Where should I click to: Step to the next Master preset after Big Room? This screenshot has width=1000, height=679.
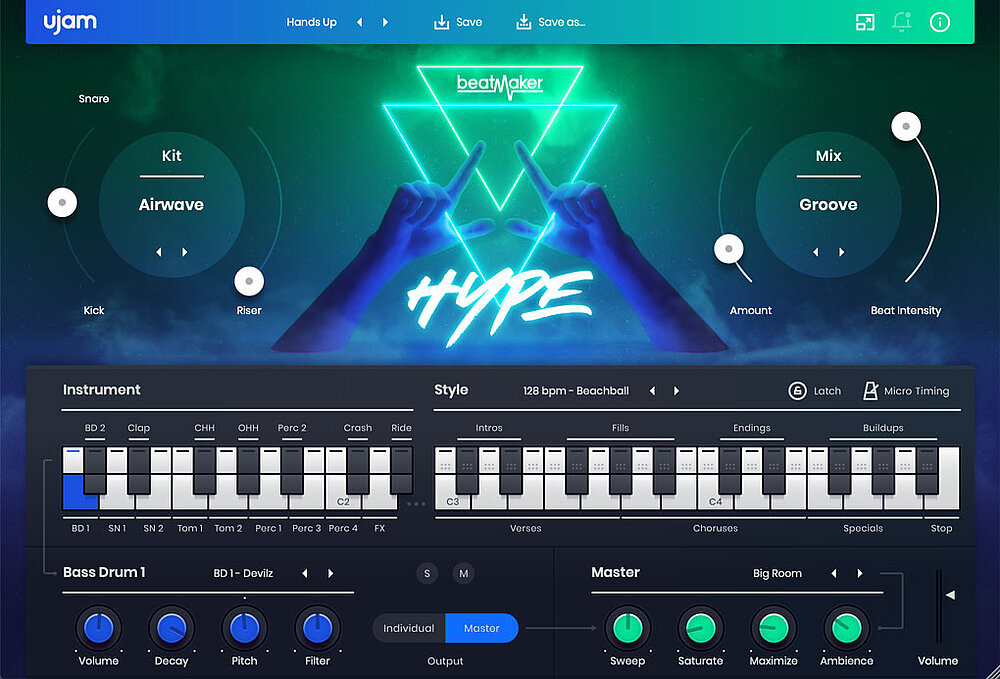point(859,573)
